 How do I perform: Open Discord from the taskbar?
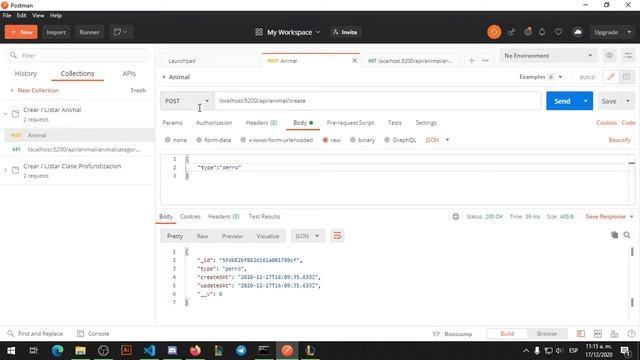(172, 351)
